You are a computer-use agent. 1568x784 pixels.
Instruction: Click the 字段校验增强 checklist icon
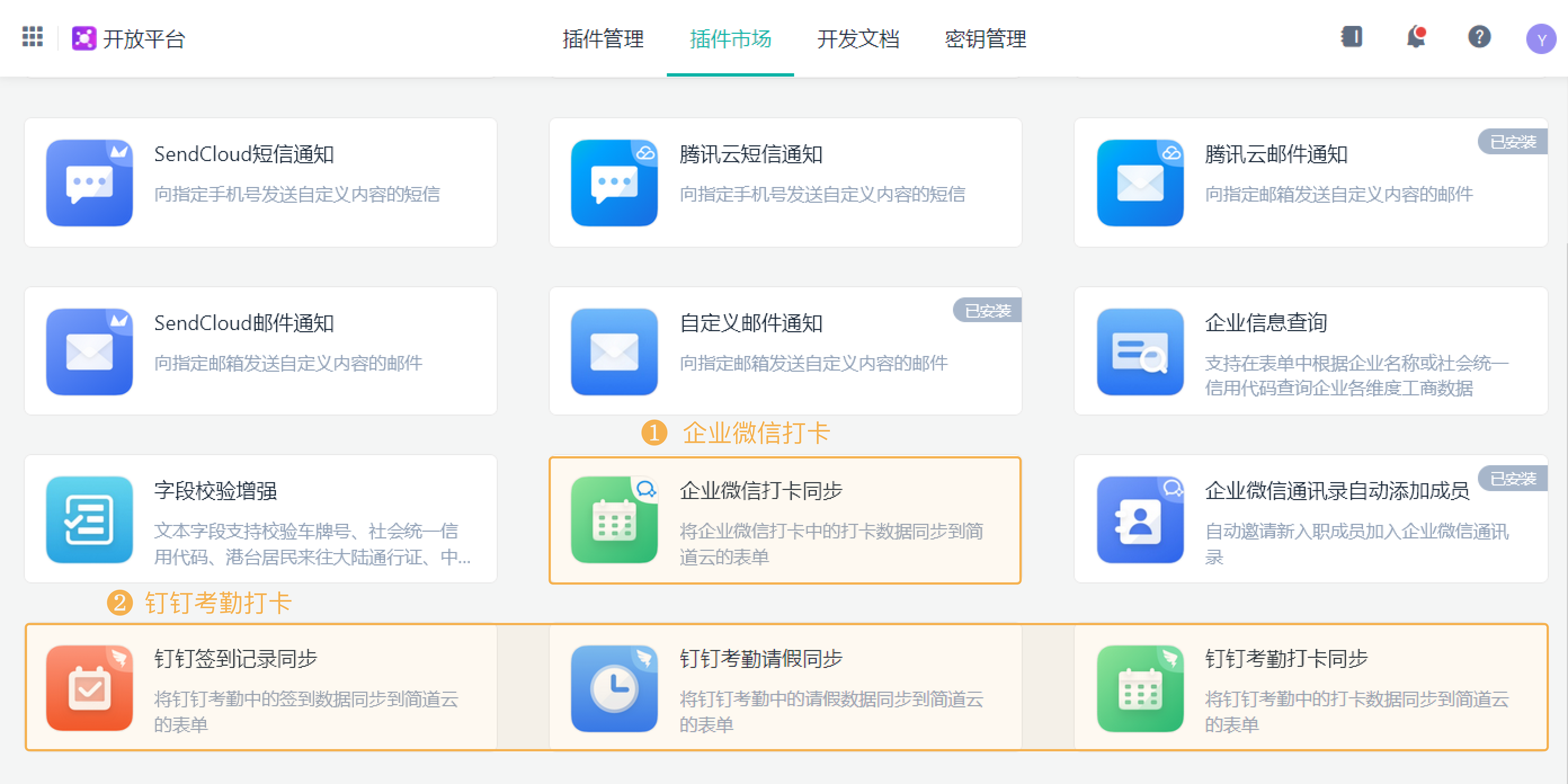click(90, 520)
